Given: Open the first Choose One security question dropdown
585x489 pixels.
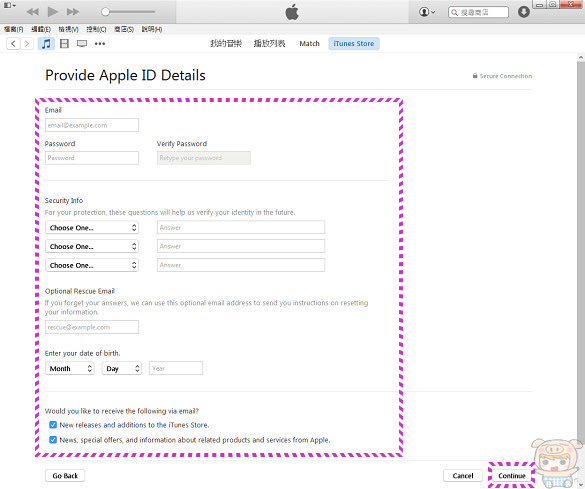Looking at the screenshot, I should pos(92,228).
